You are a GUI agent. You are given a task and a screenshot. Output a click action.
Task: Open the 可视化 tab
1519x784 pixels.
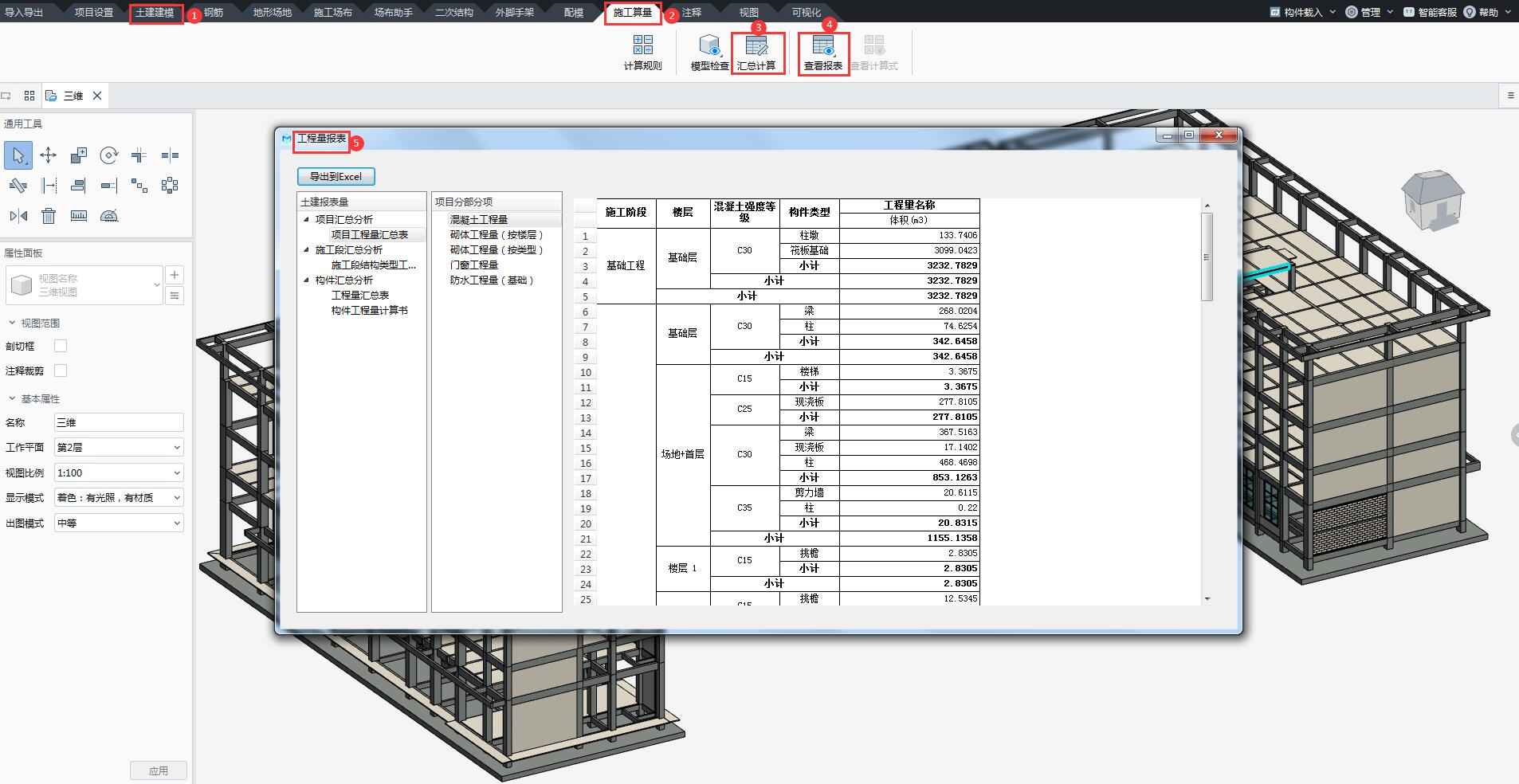point(807,12)
